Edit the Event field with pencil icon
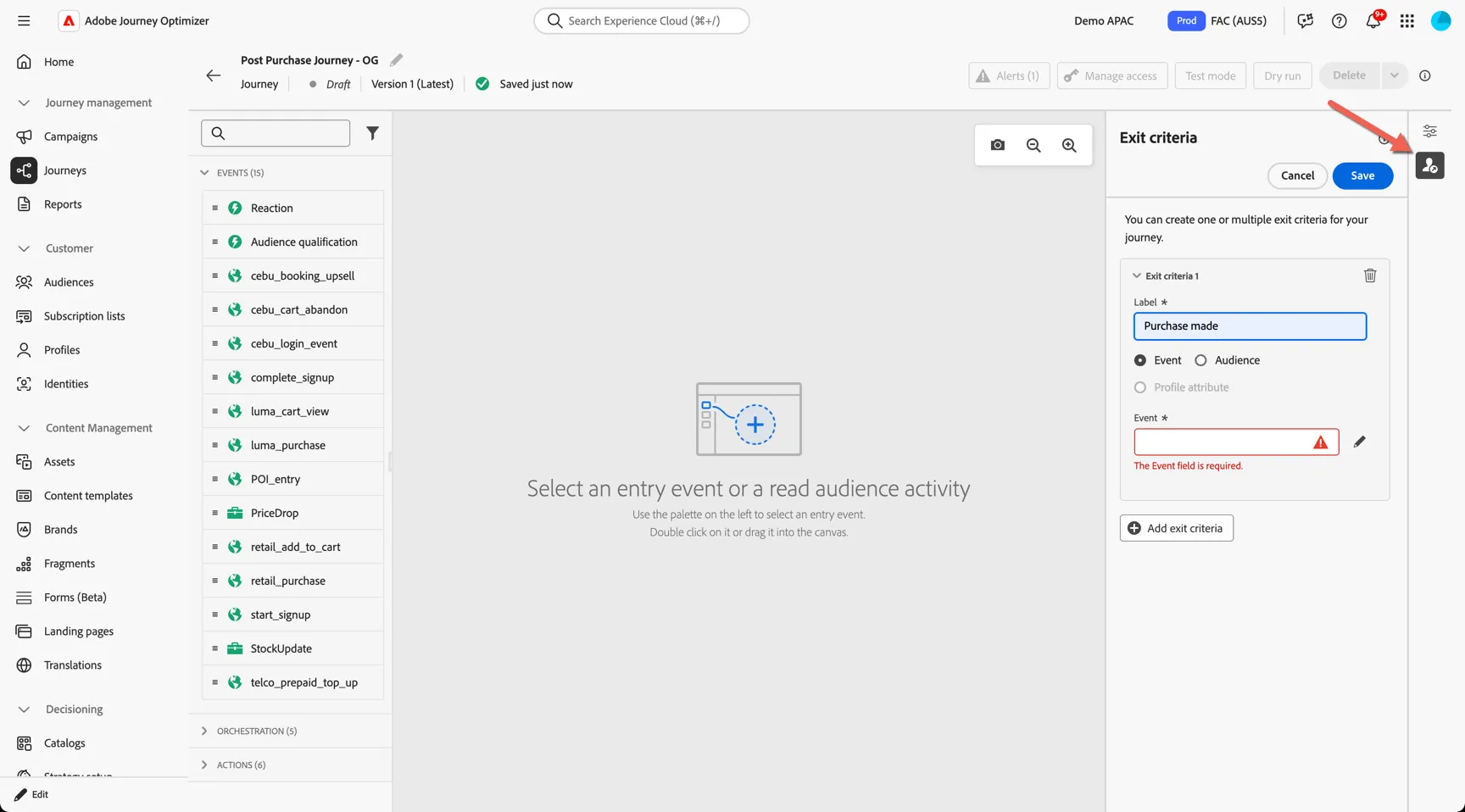This screenshot has height=812, width=1465. tap(1360, 442)
